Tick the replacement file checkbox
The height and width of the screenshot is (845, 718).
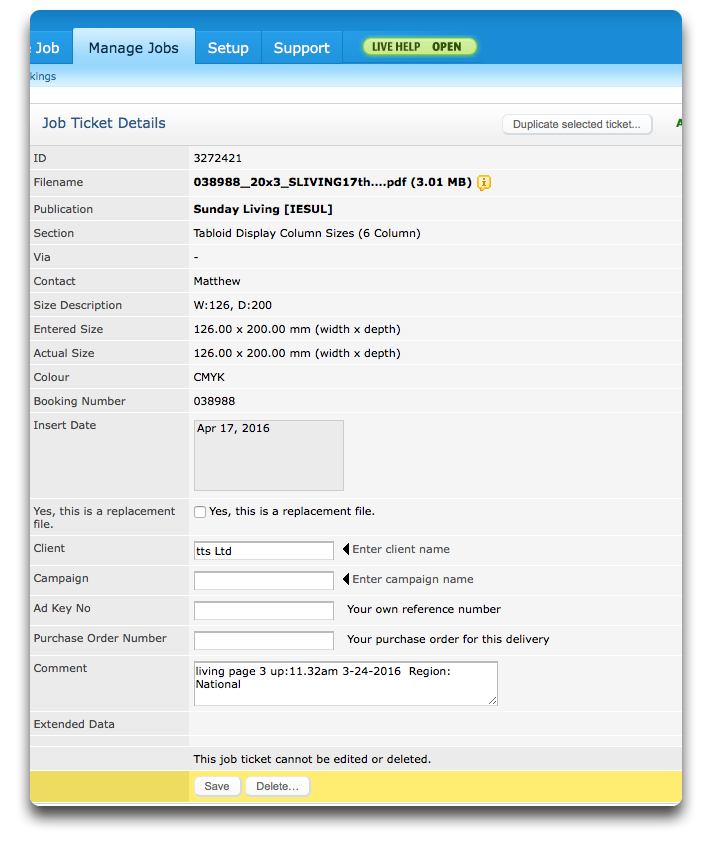pos(200,512)
